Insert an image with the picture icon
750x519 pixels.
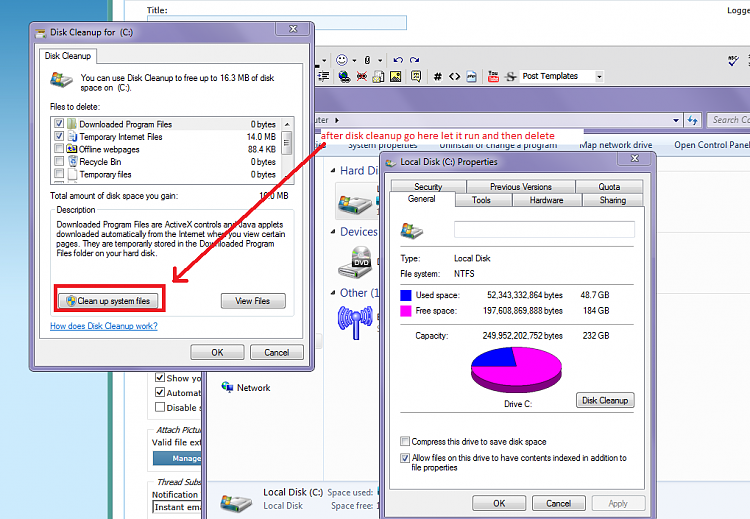[x=396, y=76]
